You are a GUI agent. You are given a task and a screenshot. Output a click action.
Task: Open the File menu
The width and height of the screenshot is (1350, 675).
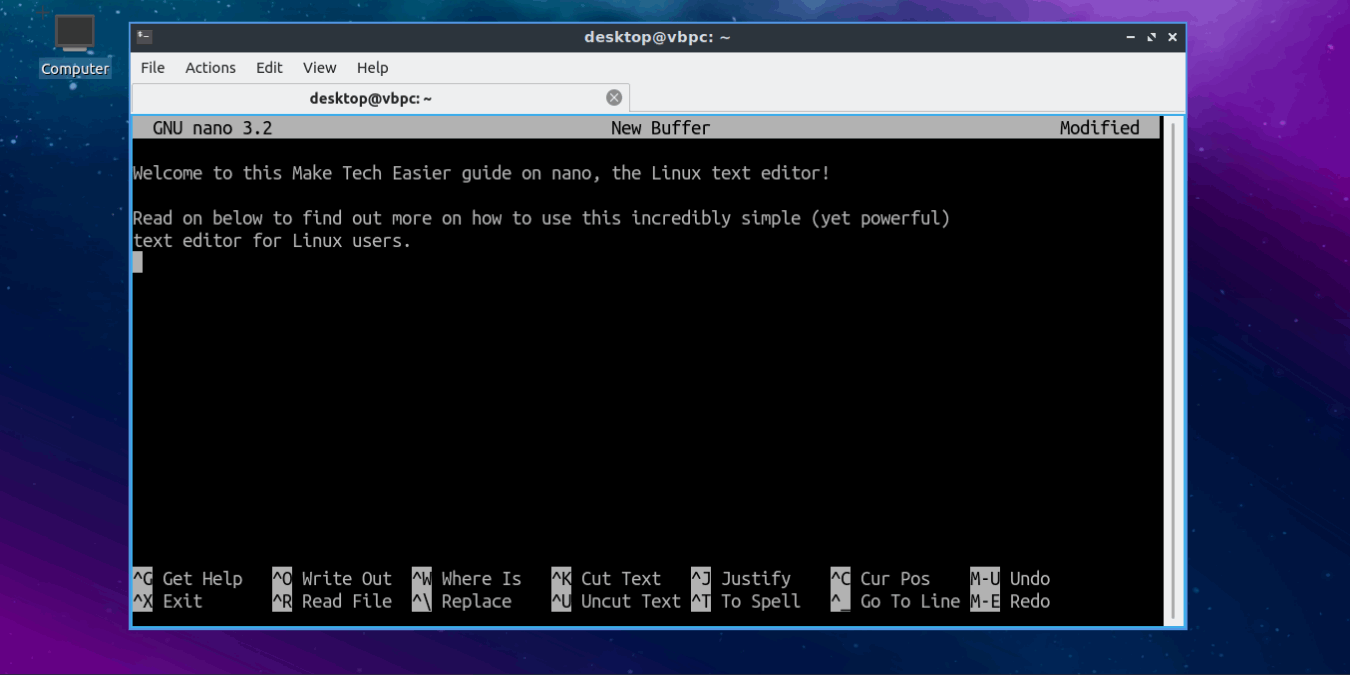tap(152, 67)
